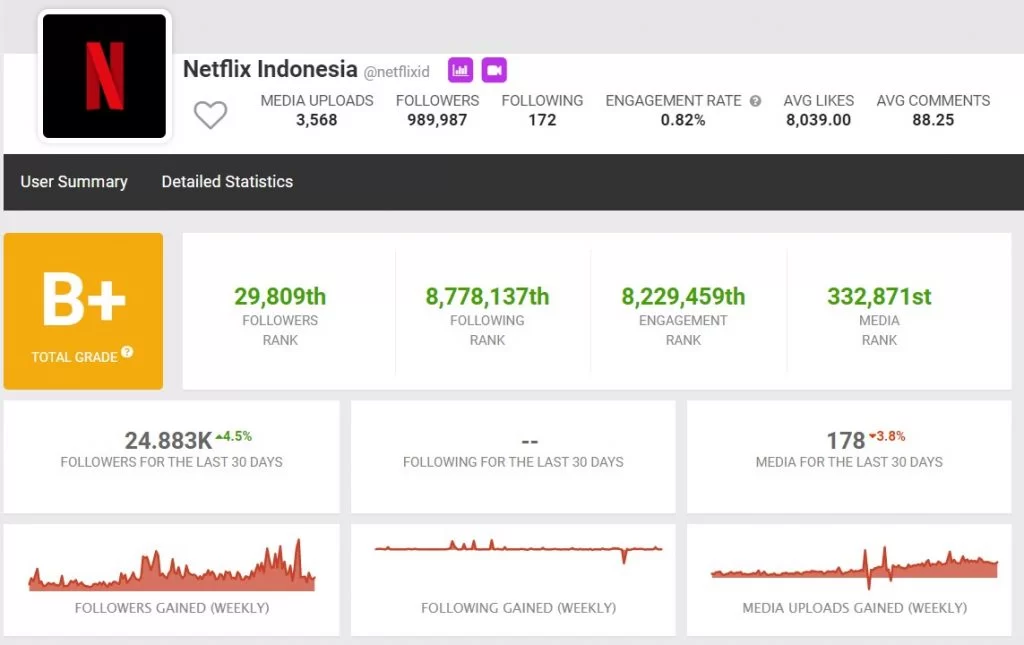Click the Engagement Rate help question mark

[x=756, y=101]
